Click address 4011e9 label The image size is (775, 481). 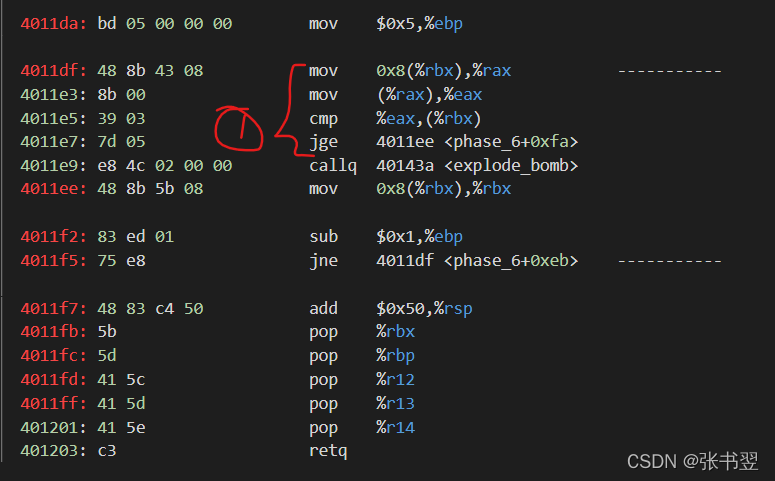pyautogui.click(x=53, y=165)
